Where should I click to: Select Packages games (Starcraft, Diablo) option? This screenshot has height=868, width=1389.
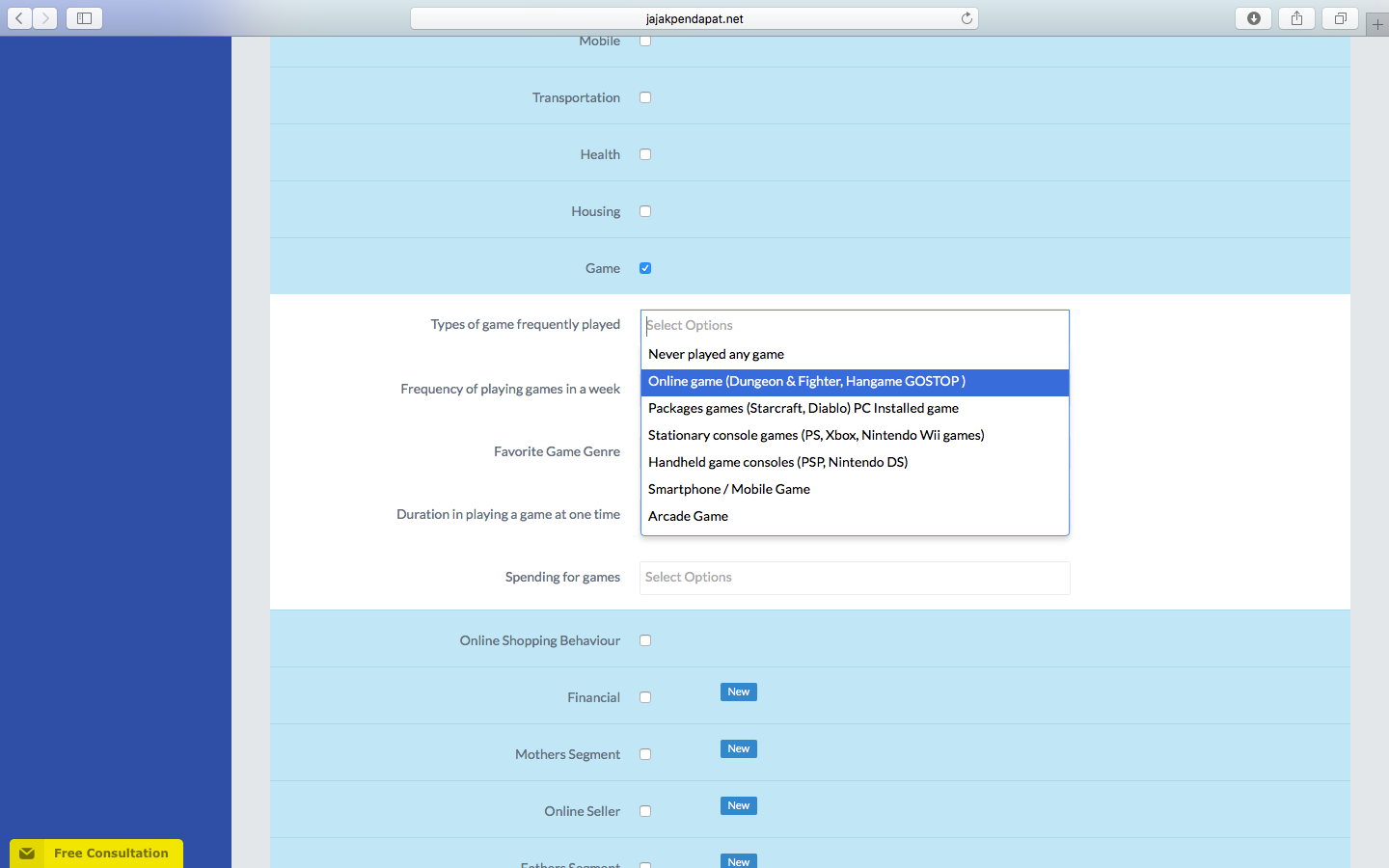(x=855, y=409)
